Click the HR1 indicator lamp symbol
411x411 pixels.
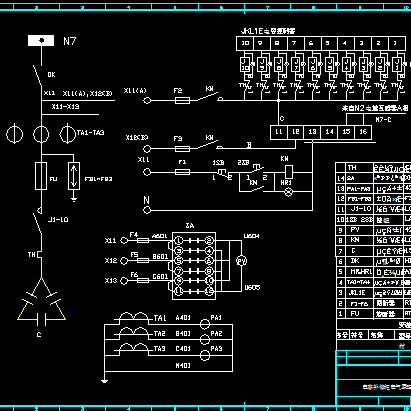coord(289,192)
